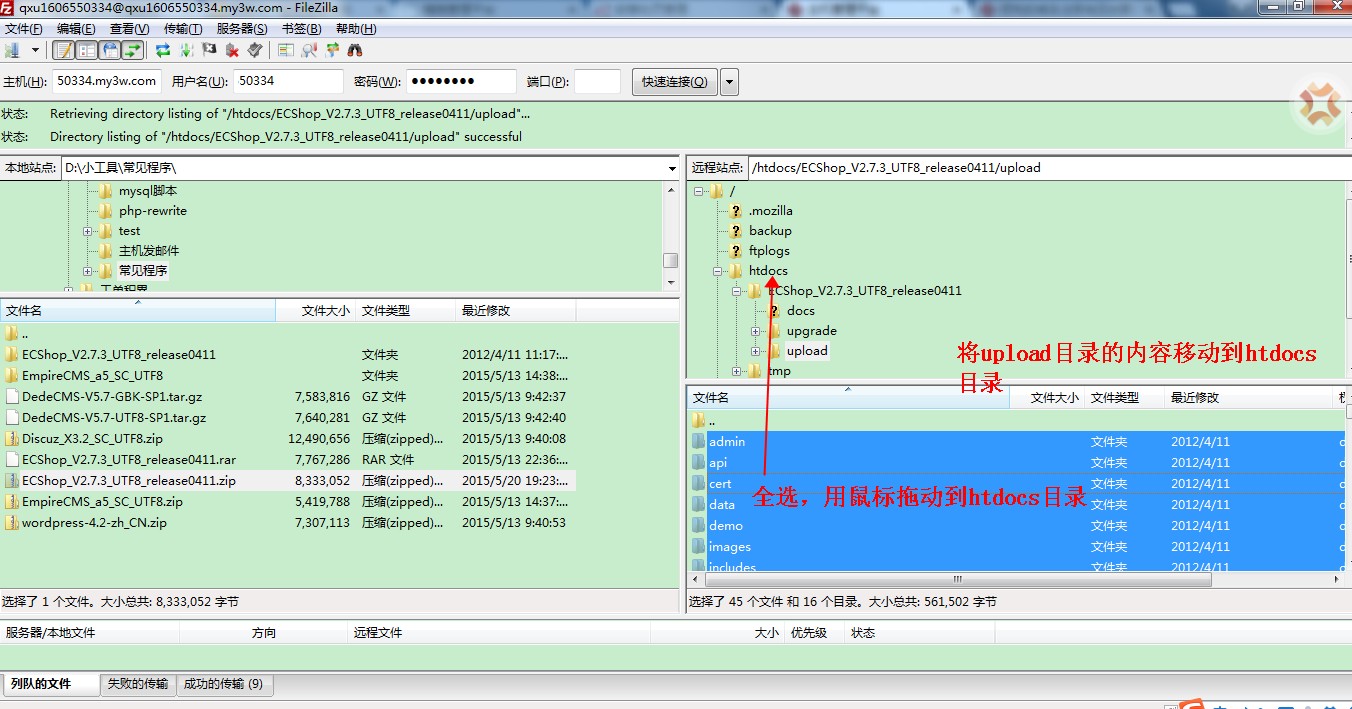
Task: Click the refresh file lists icon
Action: 162,50
